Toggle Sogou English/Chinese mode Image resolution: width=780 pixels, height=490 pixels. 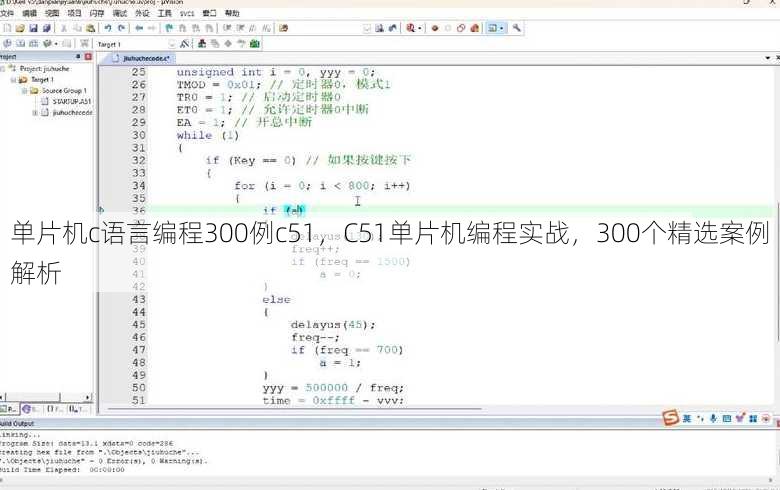(686, 418)
